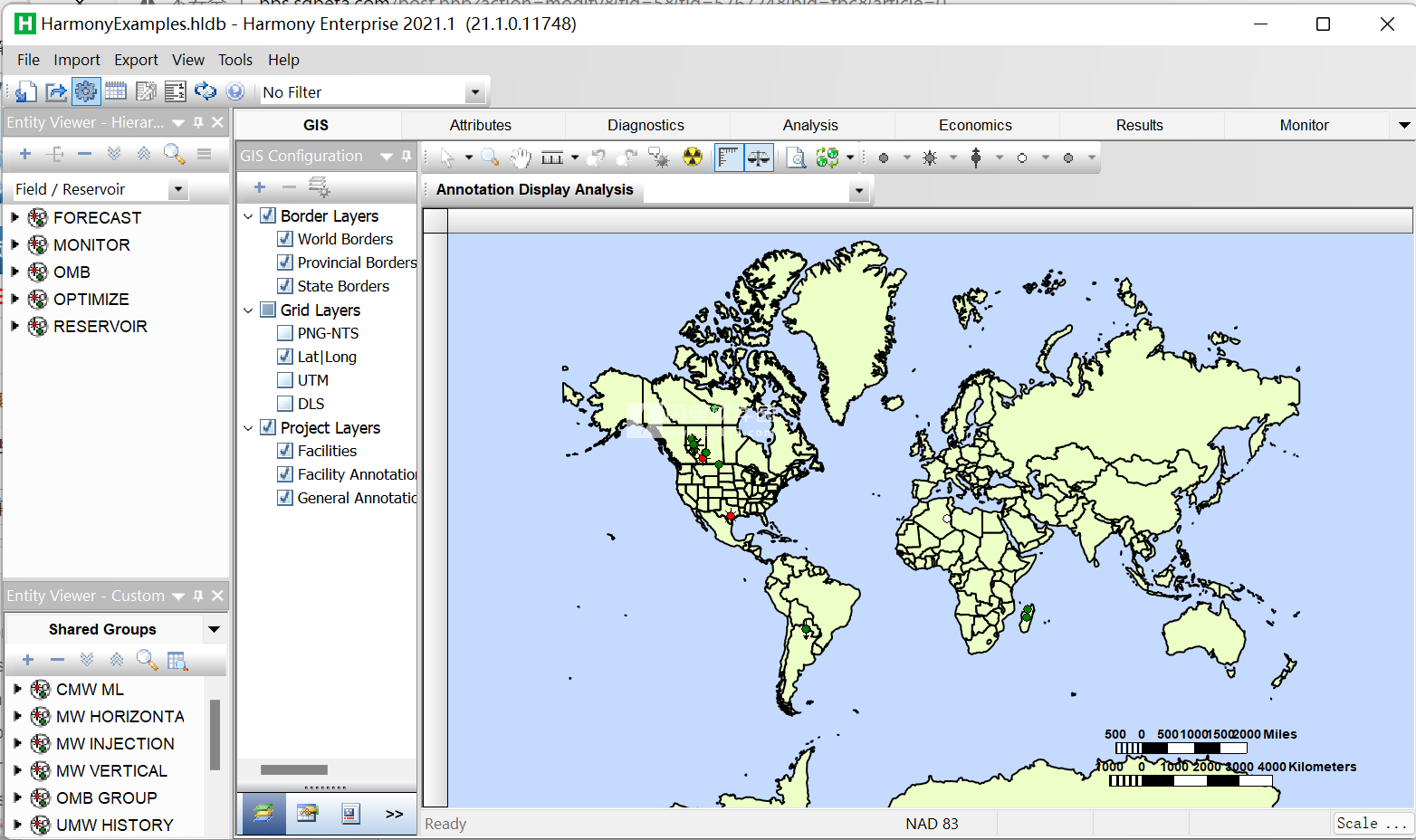The height and width of the screenshot is (840, 1416).
Task: Open the File menu
Action: pyautogui.click(x=28, y=60)
